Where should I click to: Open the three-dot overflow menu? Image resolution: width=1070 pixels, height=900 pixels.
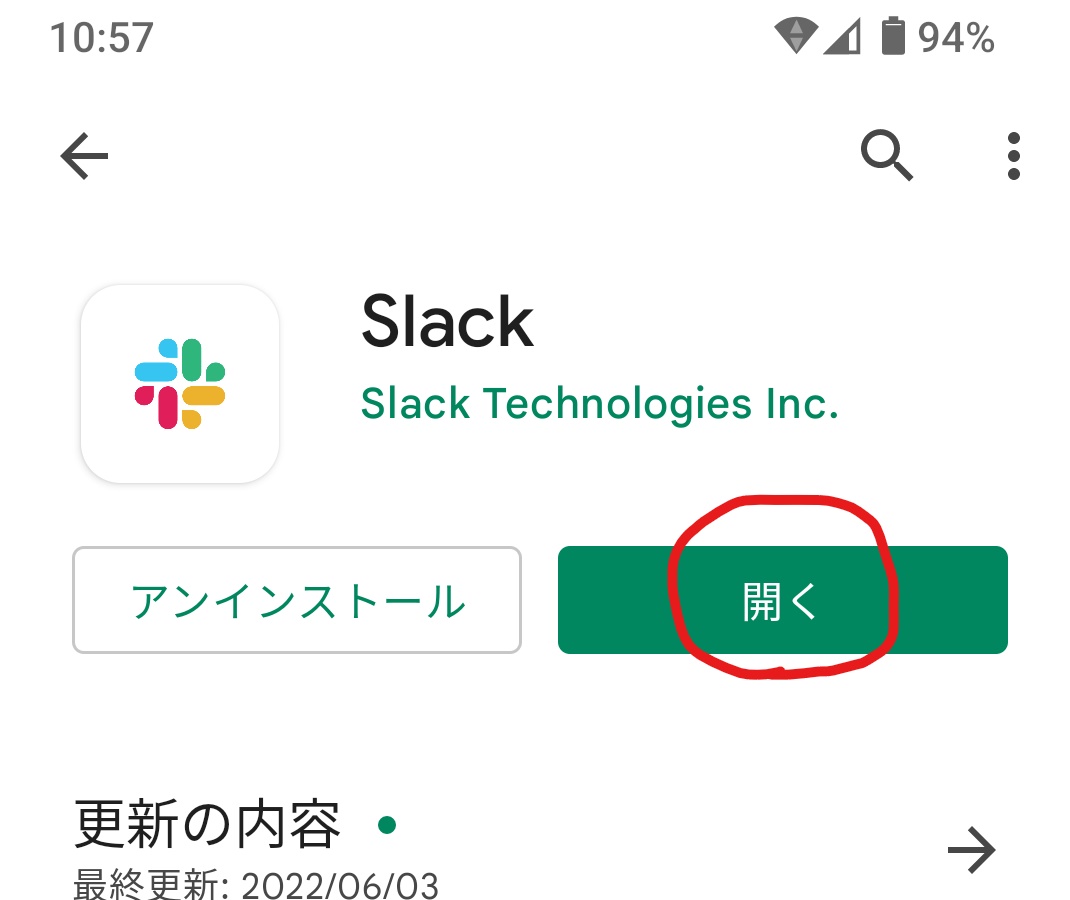tap(1013, 156)
